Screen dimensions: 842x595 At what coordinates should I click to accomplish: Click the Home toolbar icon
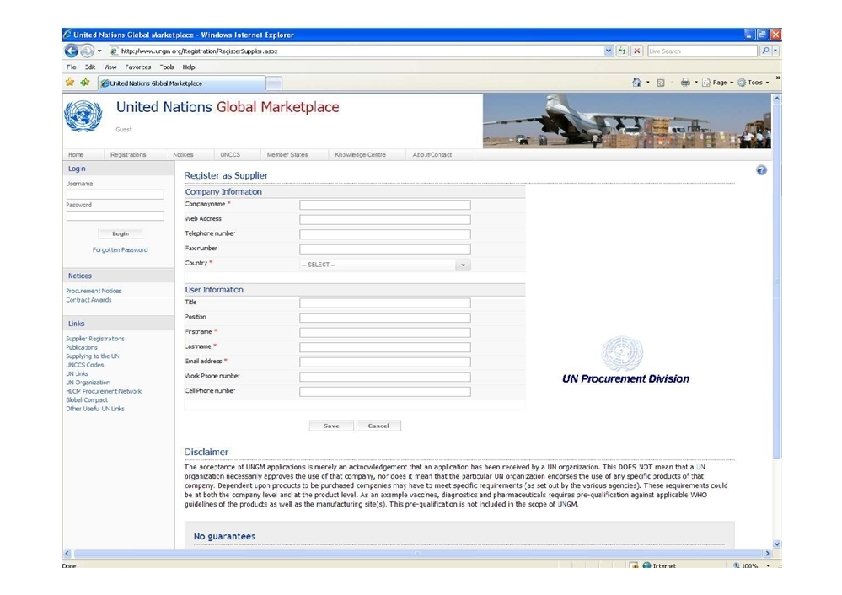tap(637, 83)
